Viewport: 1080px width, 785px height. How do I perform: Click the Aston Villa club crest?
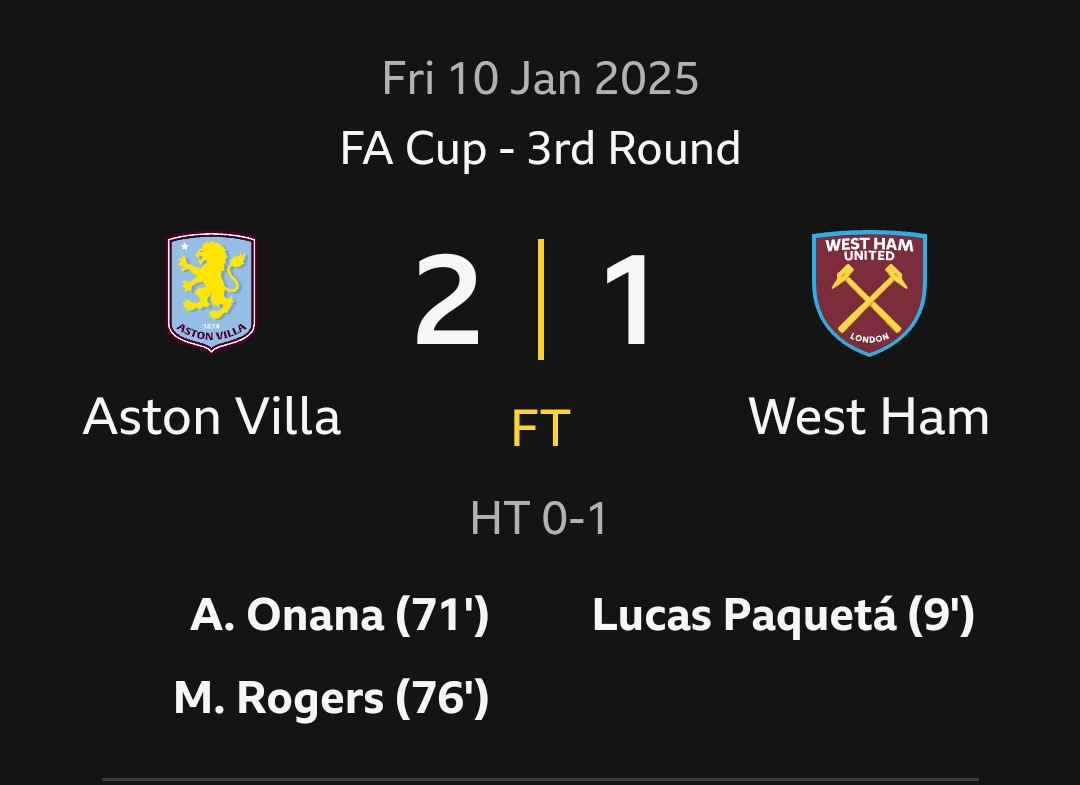tap(211, 293)
